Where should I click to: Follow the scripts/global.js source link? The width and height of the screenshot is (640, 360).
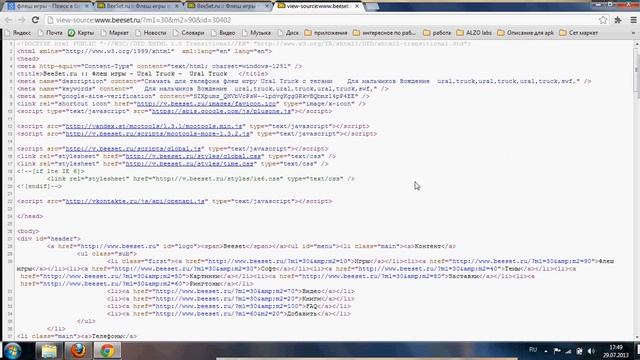click(133, 149)
